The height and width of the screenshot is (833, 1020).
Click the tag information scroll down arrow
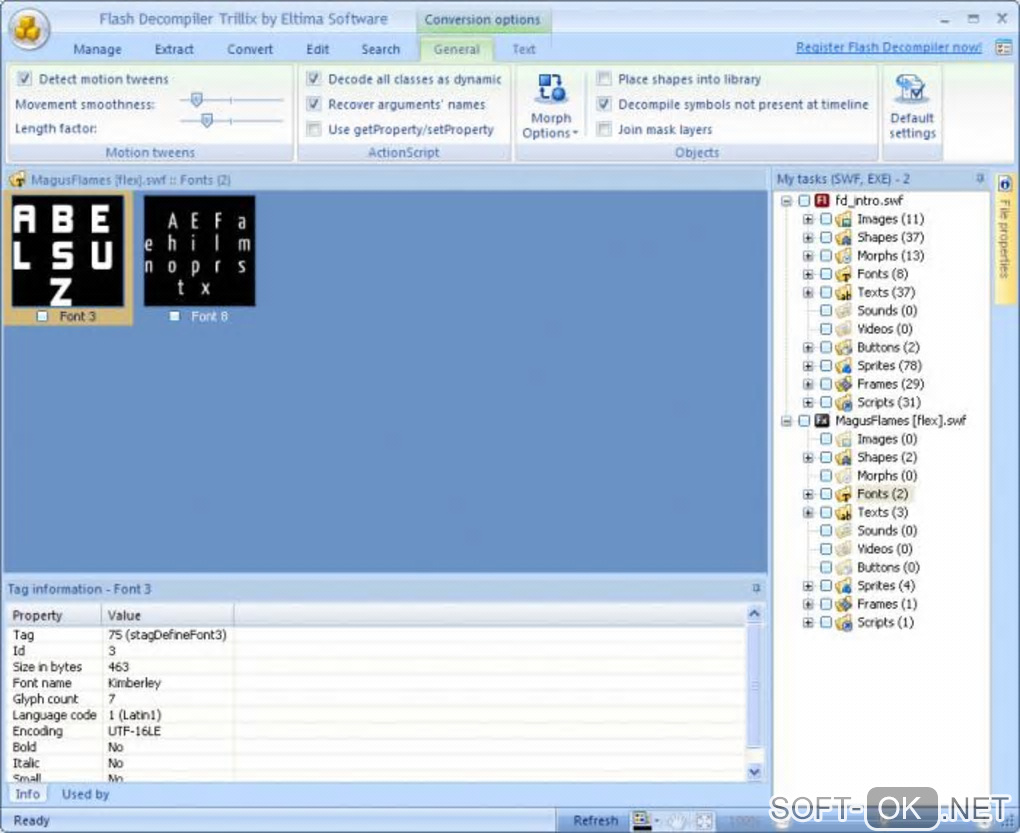coord(754,772)
